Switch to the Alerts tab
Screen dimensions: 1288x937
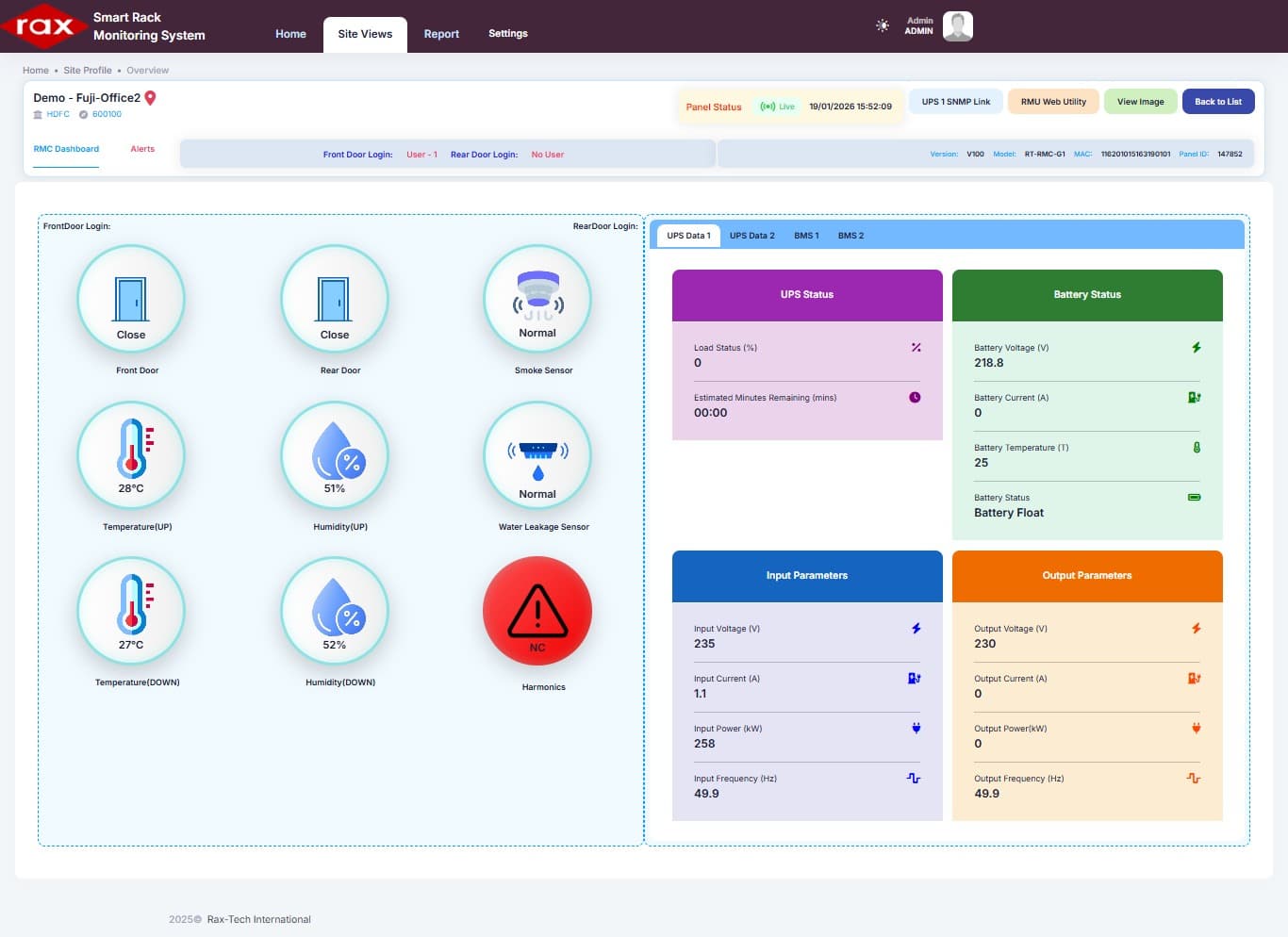142,149
